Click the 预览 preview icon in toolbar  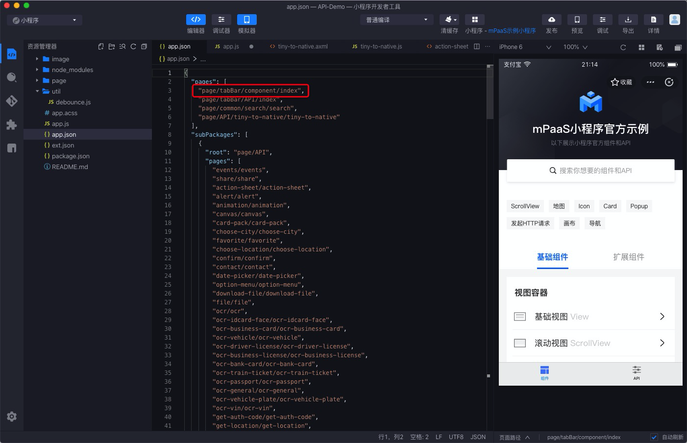[576, 20]
